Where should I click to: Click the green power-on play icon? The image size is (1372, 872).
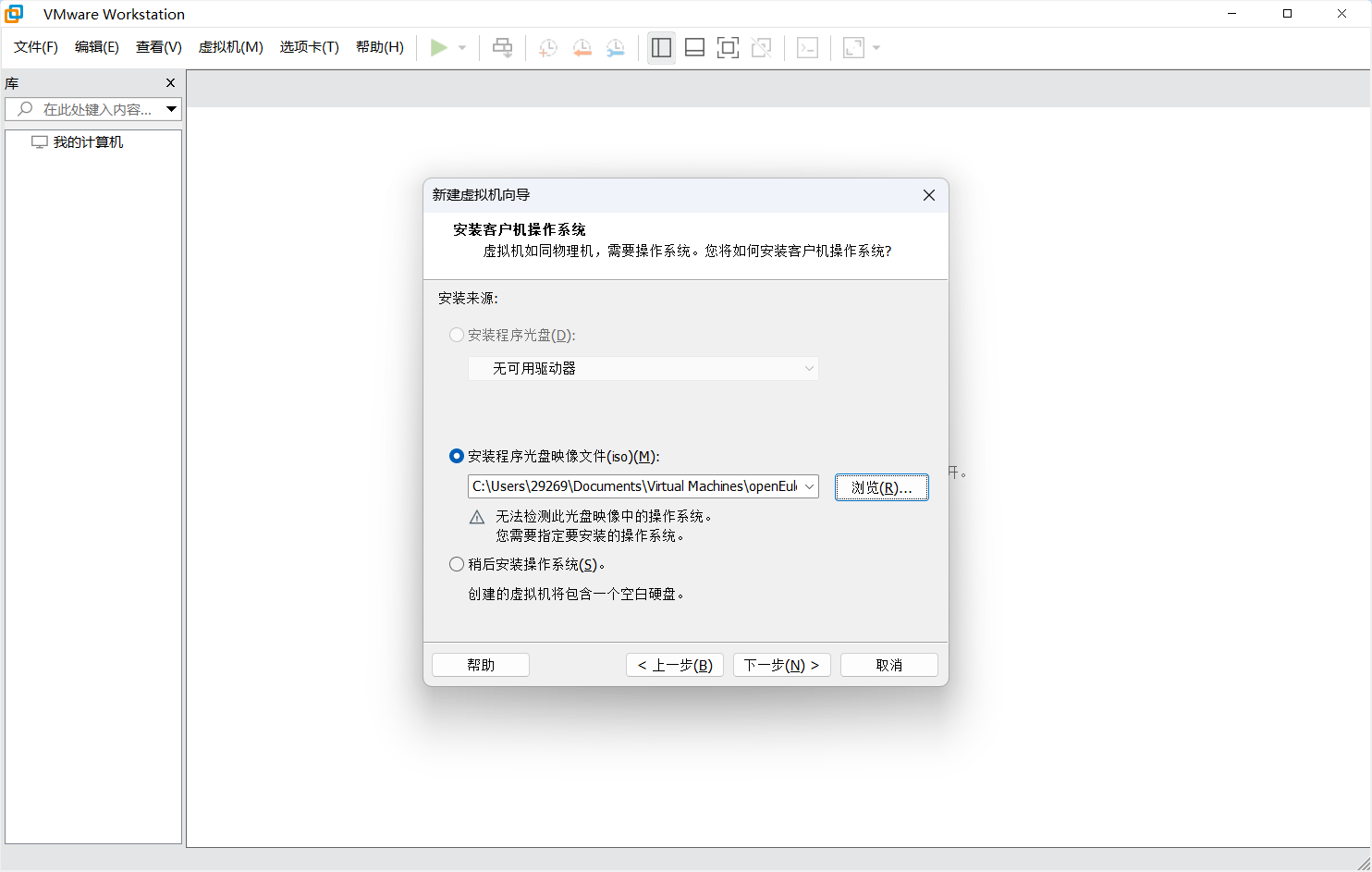point(439,47)
